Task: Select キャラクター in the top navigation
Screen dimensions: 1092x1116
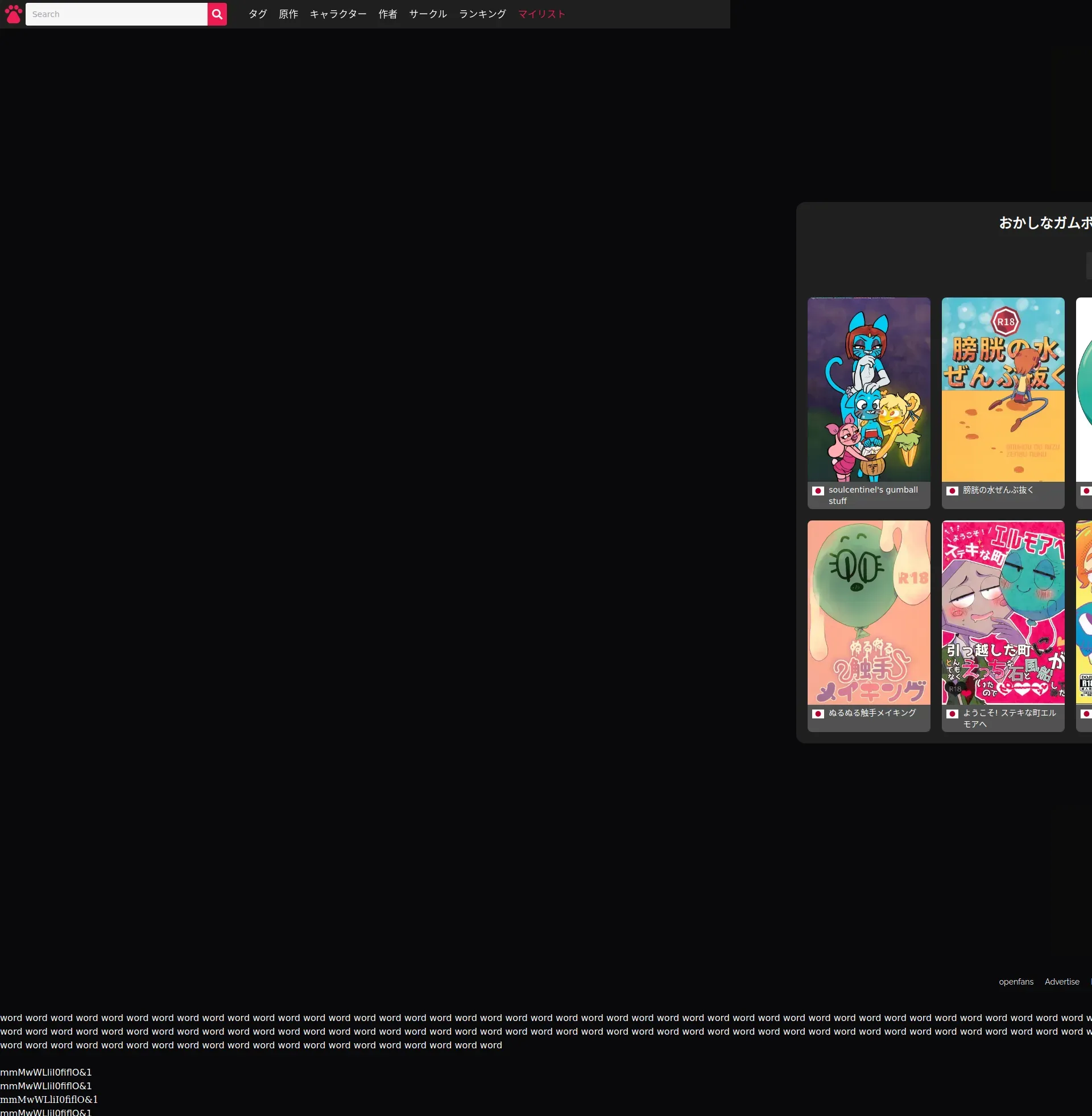Action: 338,14
